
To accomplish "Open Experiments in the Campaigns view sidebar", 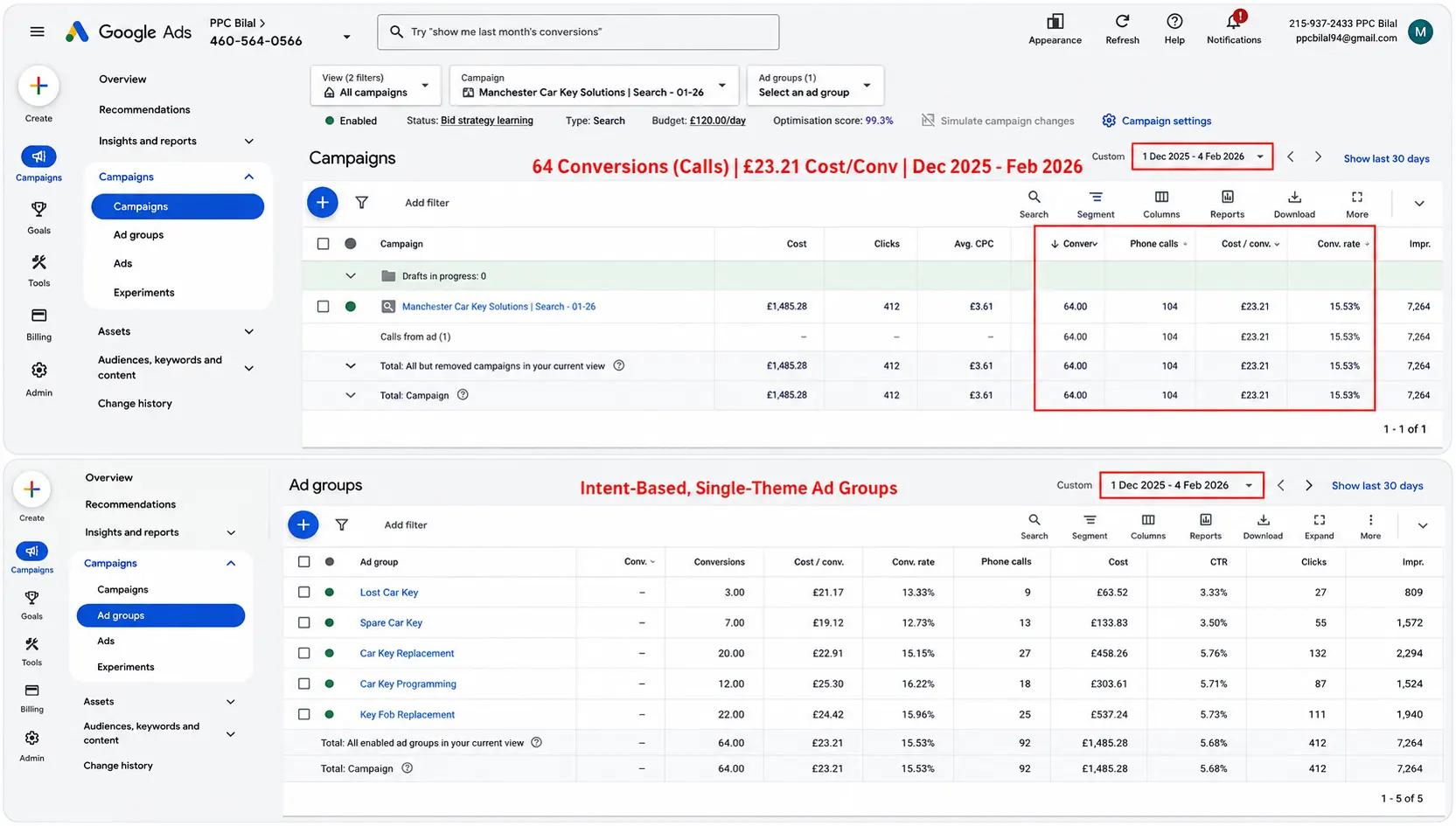I will tap(143, 293).
